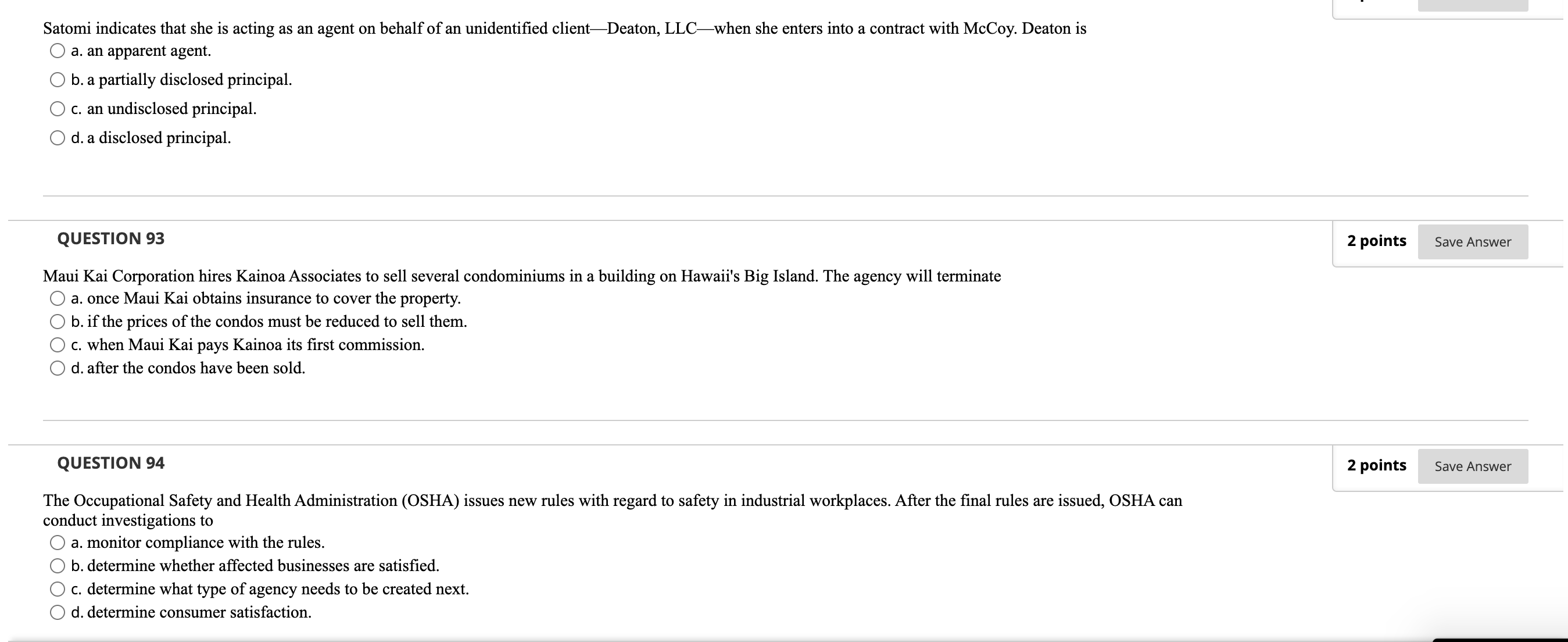Click the 2 points label of Question 94
The width and height of the screenshot is (1568, 642).
point(1377,466)
